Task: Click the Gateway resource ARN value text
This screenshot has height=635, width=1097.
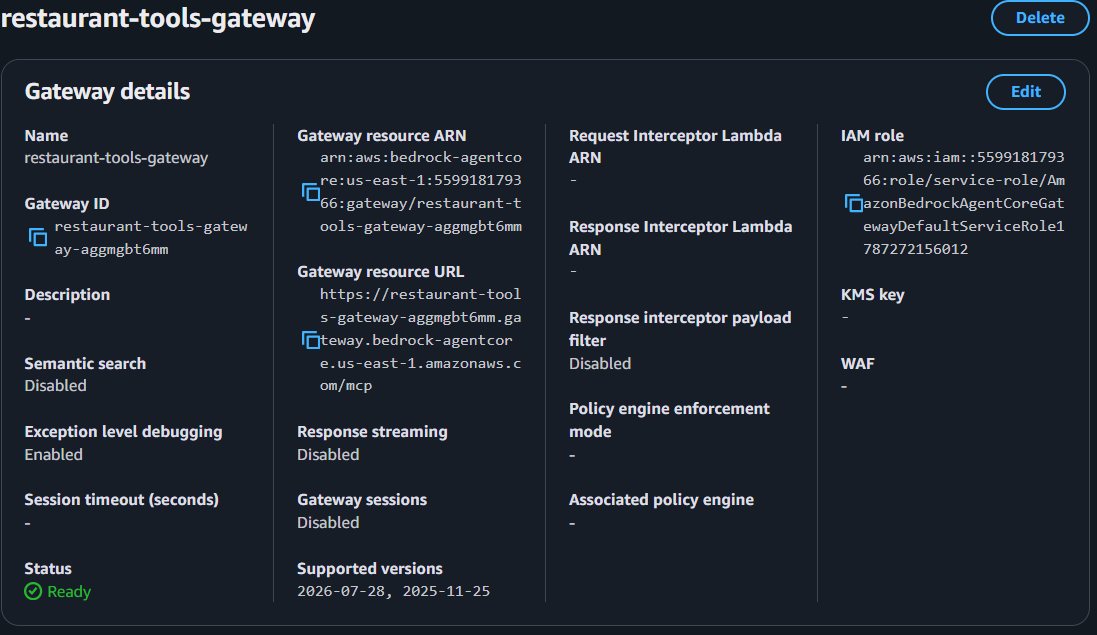Action: [420, 192]
